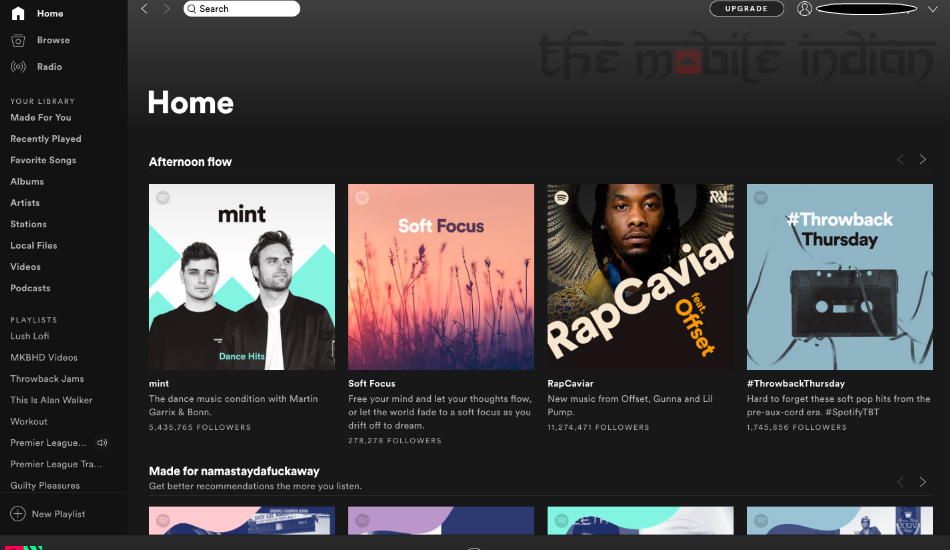Select the Throwback Jams playlist

coord(47,379)
